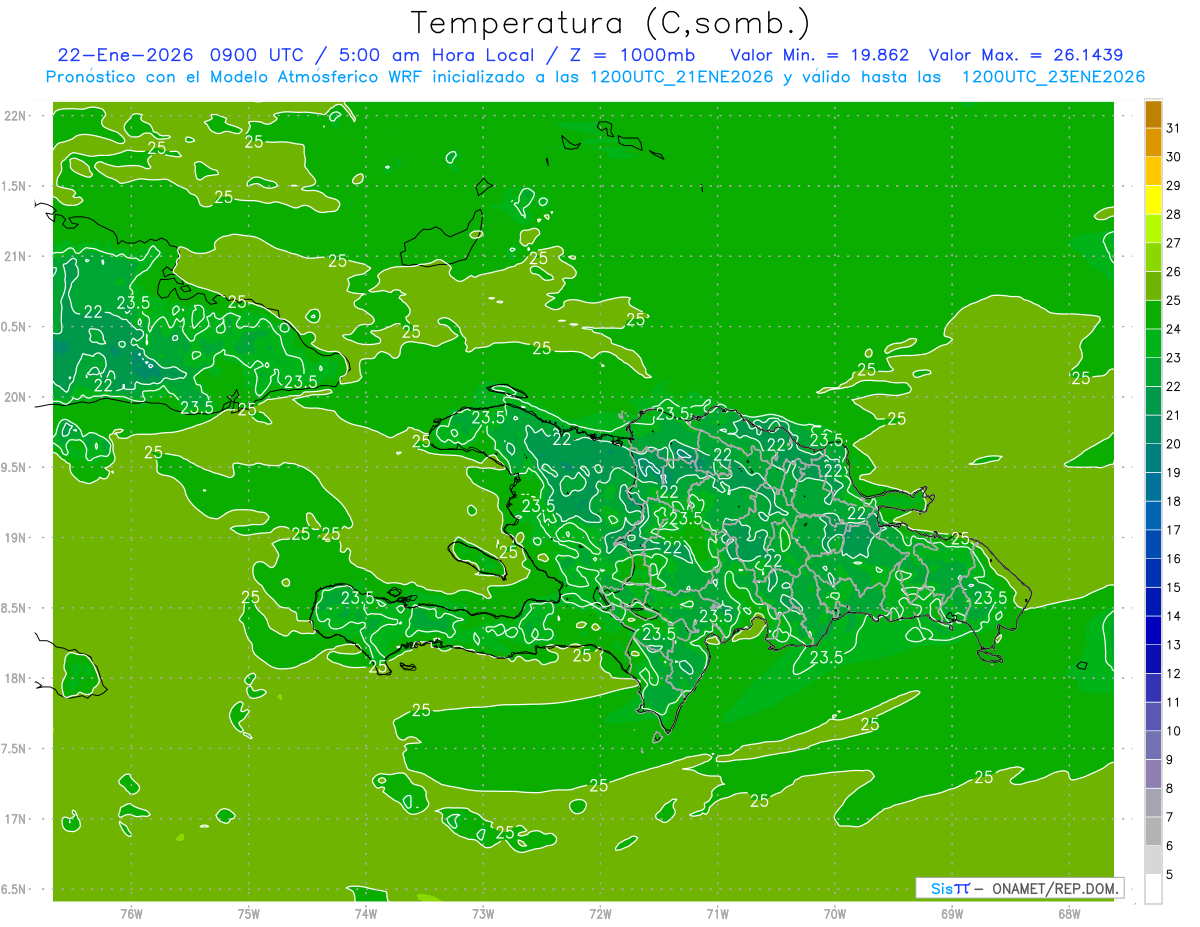Click the '71W' longitude axis label
The image size is (1200, 927).
pyautogui.click(x=717, y=913)
